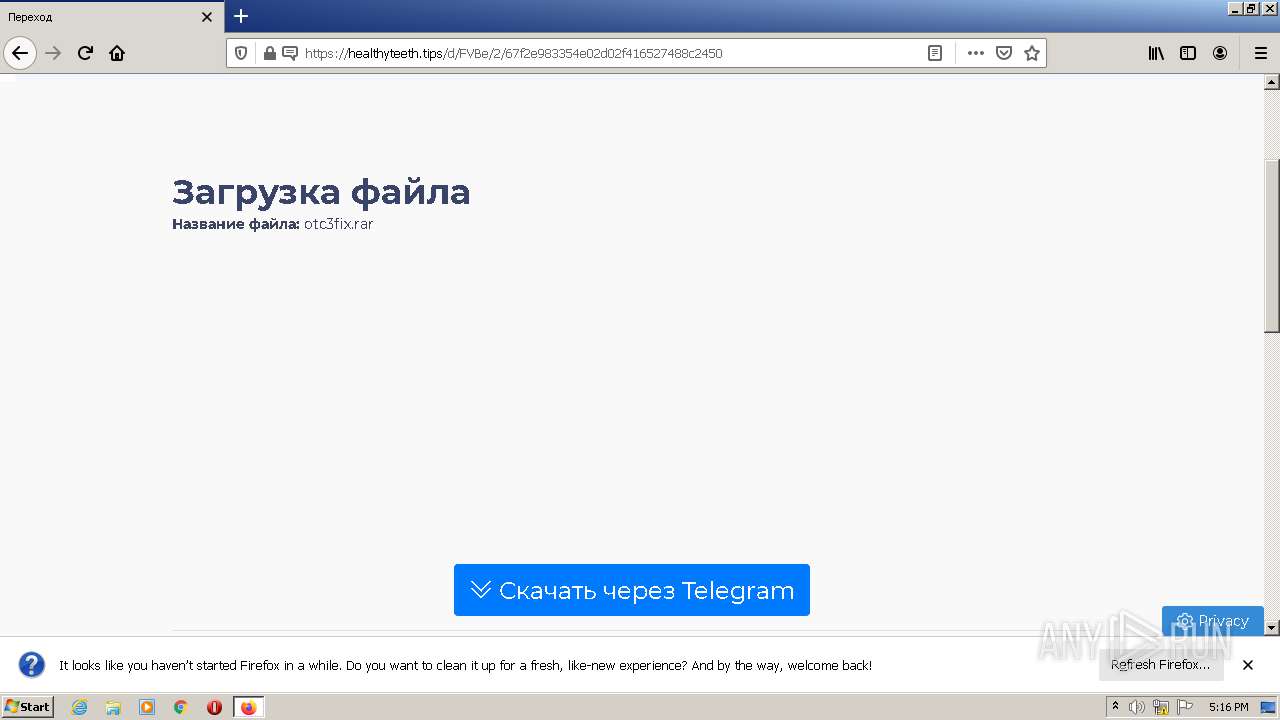1280x720 pixels.
Task: Bookmark this page with star
Action: (x=1032, y=53)
